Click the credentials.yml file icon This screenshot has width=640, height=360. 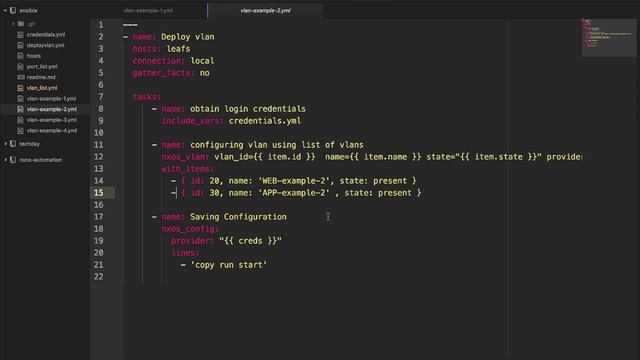[x=20, y=35]
